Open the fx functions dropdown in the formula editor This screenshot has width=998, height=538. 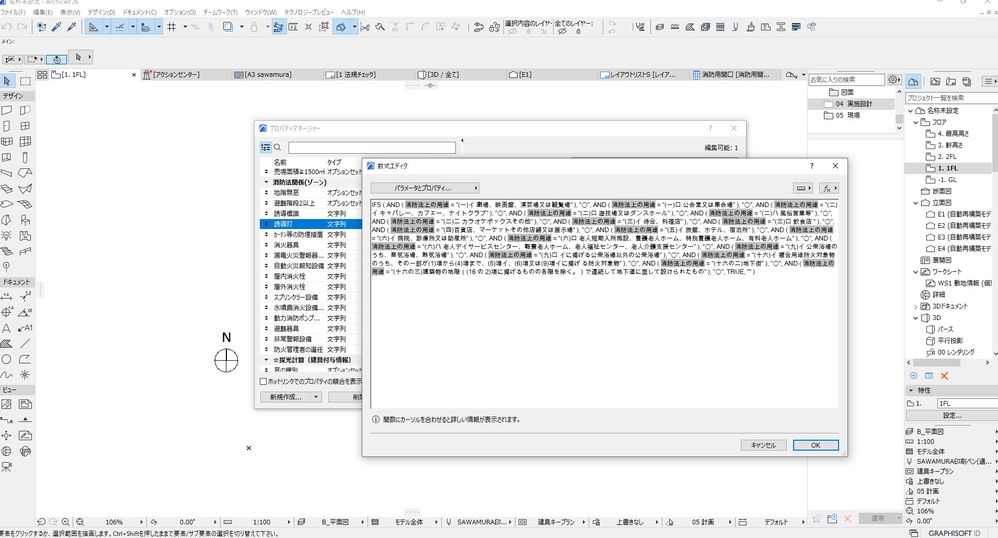[x=829, y=188]
